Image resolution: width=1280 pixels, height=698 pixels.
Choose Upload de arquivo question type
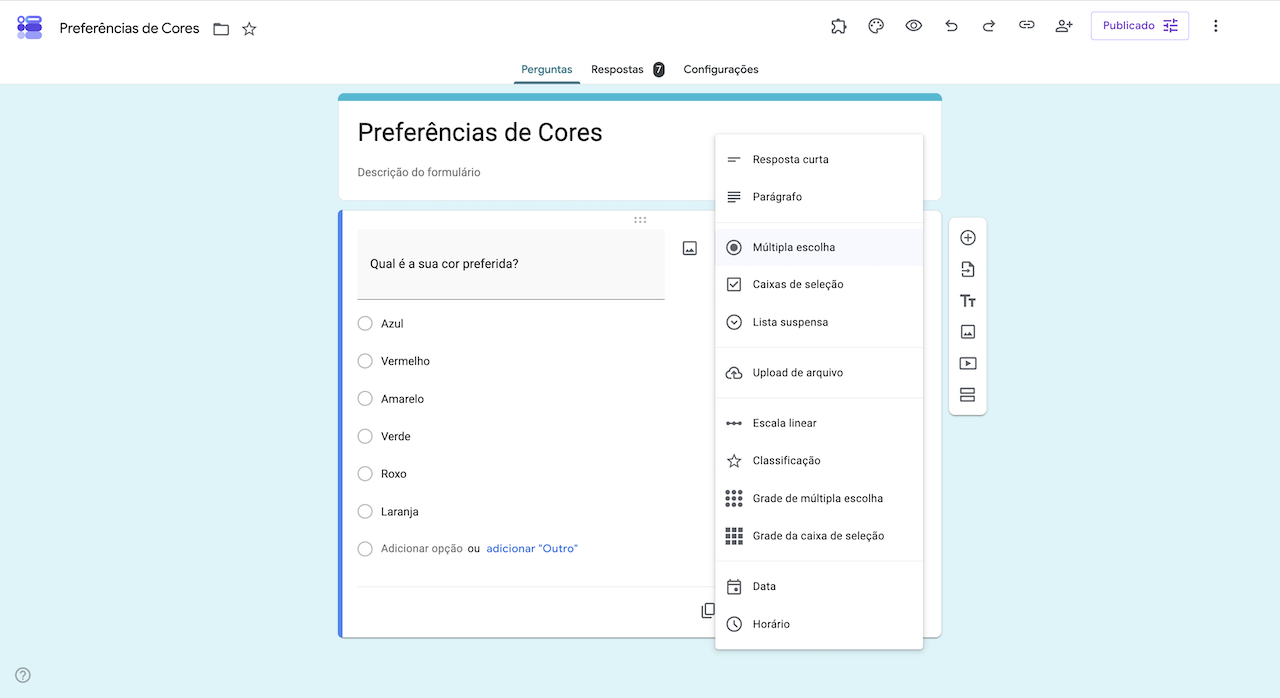point(819,373)
